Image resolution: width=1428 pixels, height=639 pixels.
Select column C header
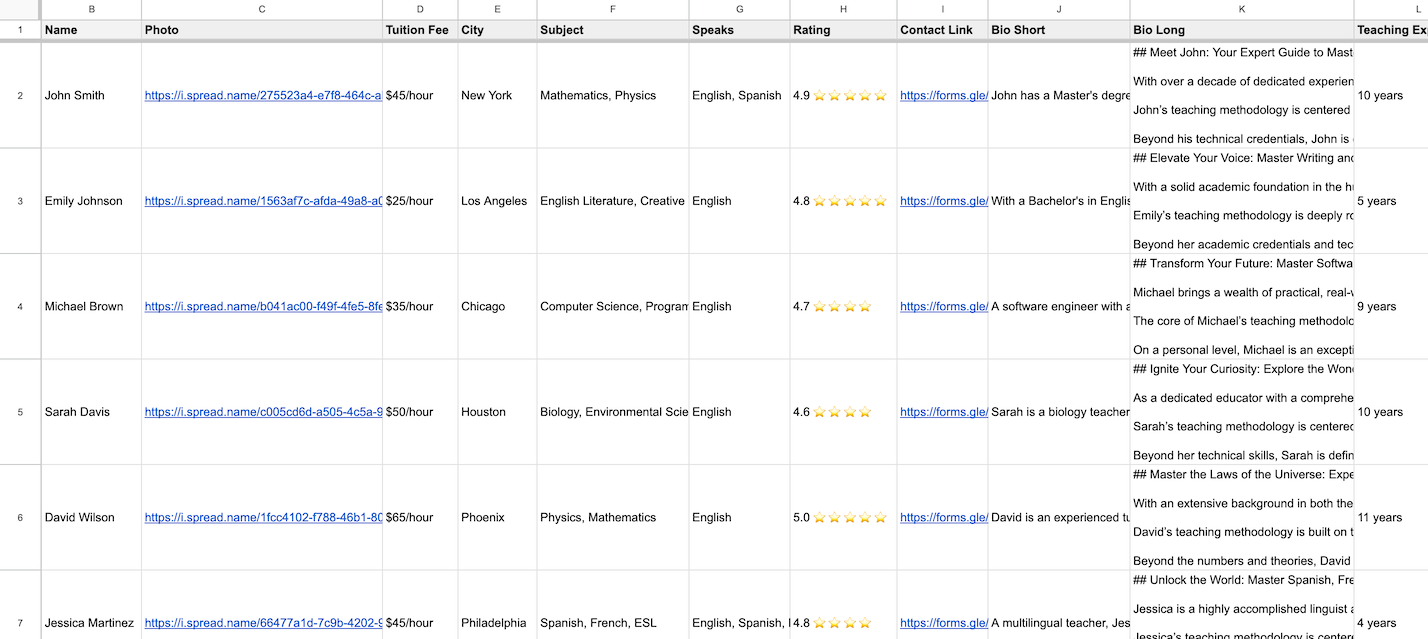pyautogui.click(x=262, y=9)
